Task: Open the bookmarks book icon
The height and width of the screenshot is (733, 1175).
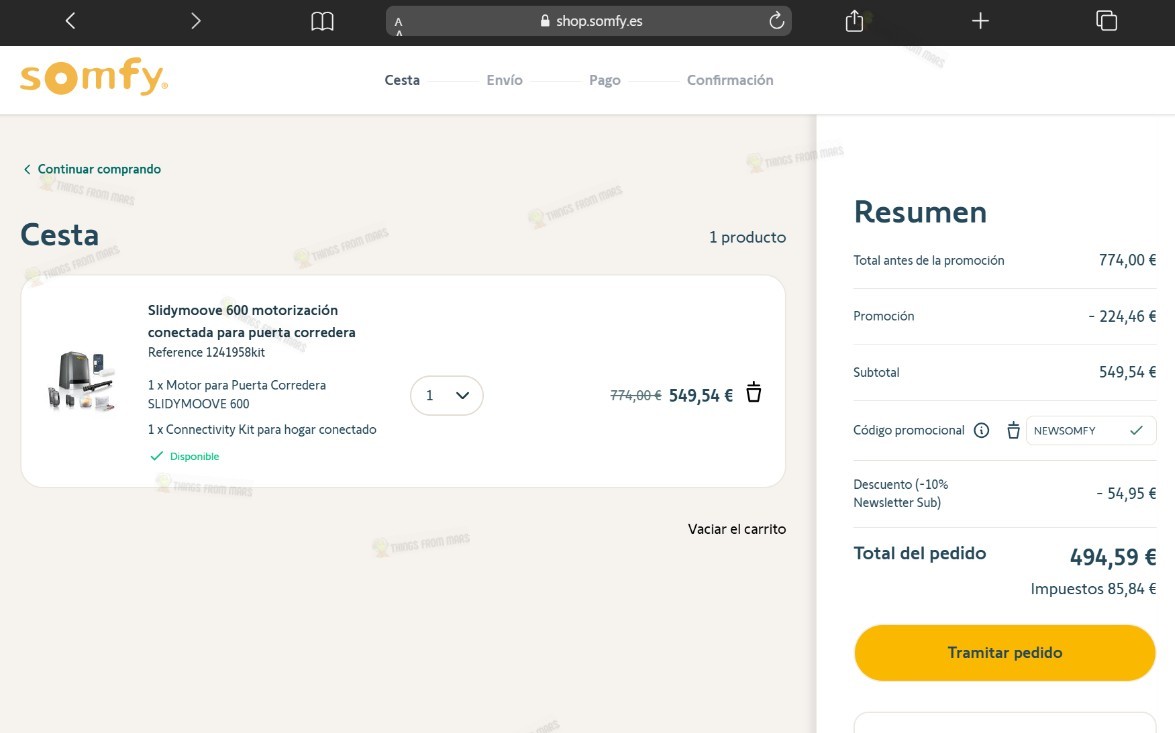Action: (x=322, y=21)
